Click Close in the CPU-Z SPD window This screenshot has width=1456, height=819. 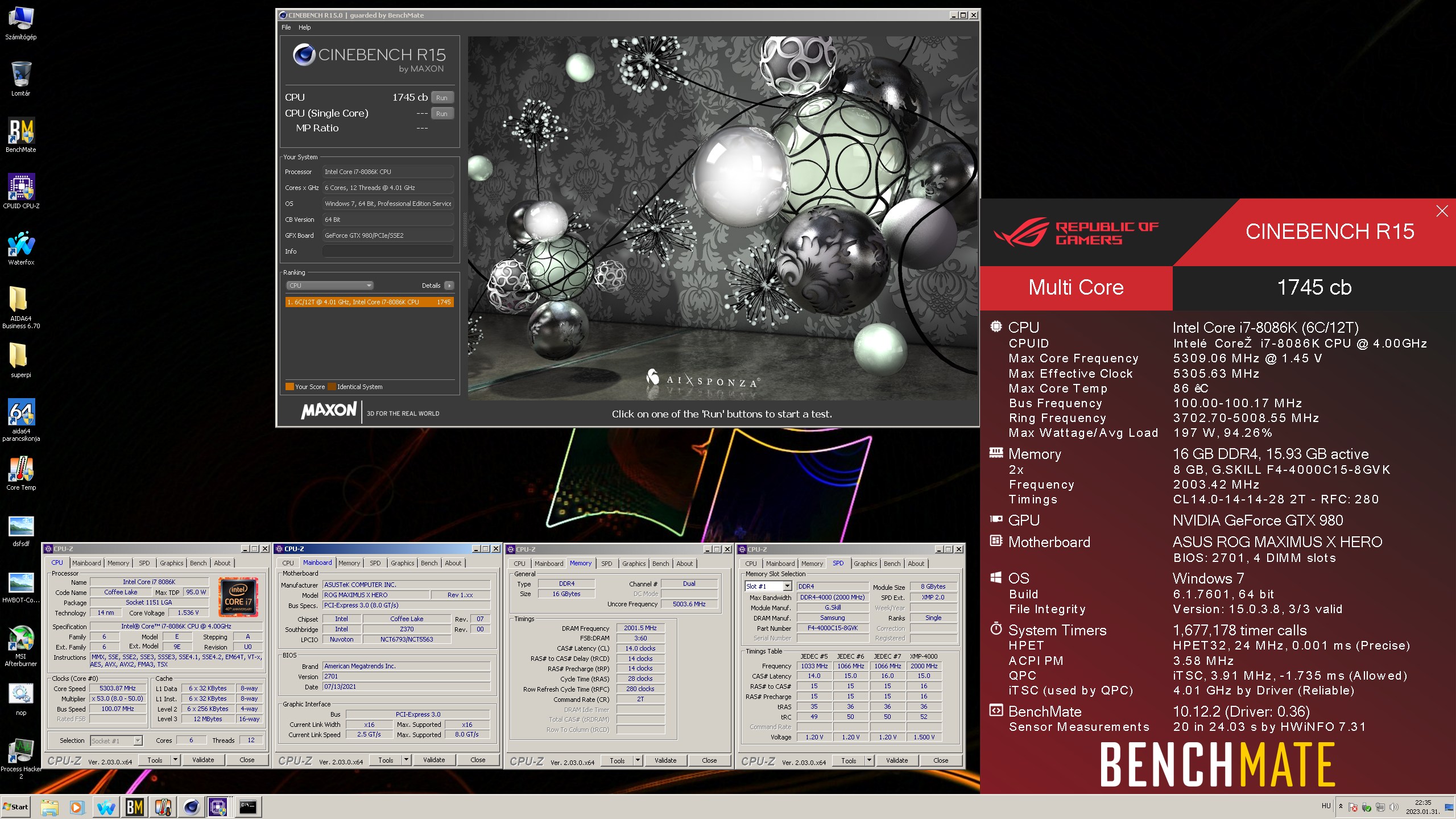[941, 760]
